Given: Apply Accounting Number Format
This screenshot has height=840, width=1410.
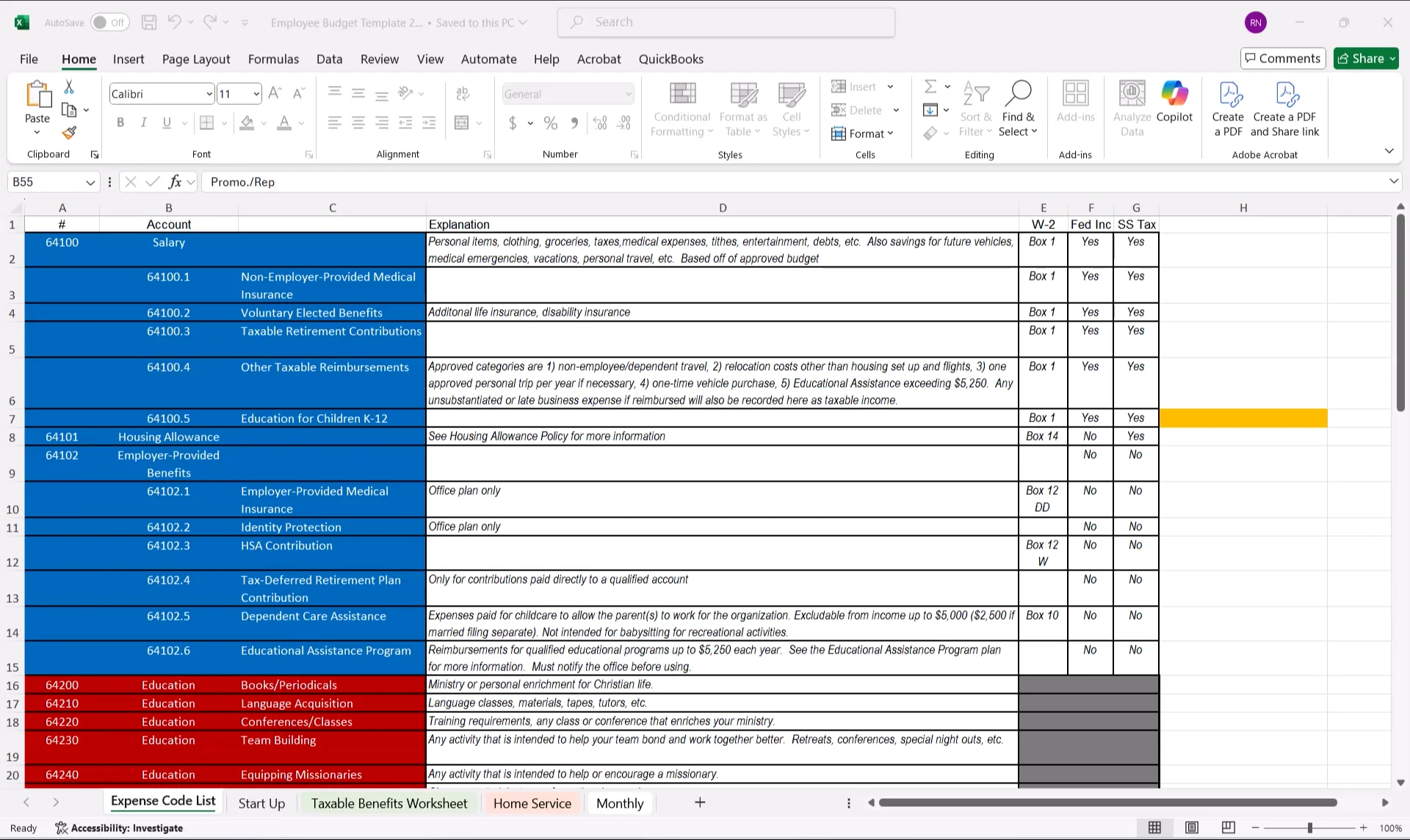Looking at the screenshot, I should pos(514,123).
